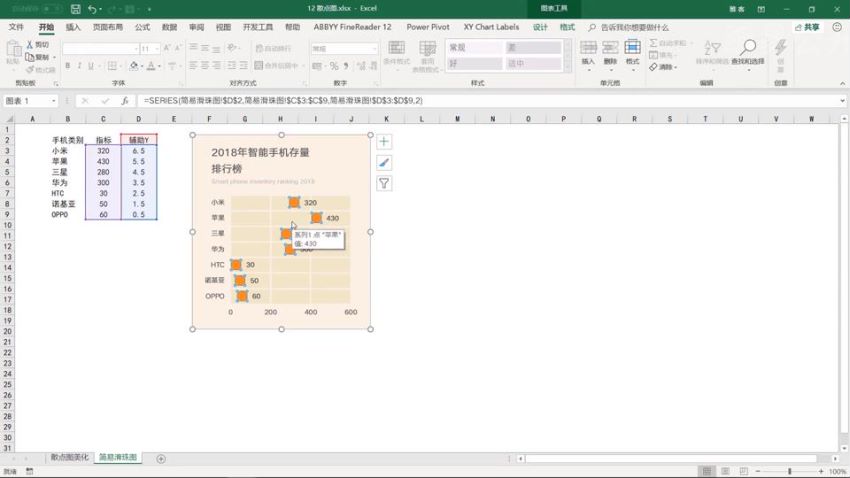Open the Power Pivot tab
Viewport: 850px width, 478px height.
tap(428, 27)
